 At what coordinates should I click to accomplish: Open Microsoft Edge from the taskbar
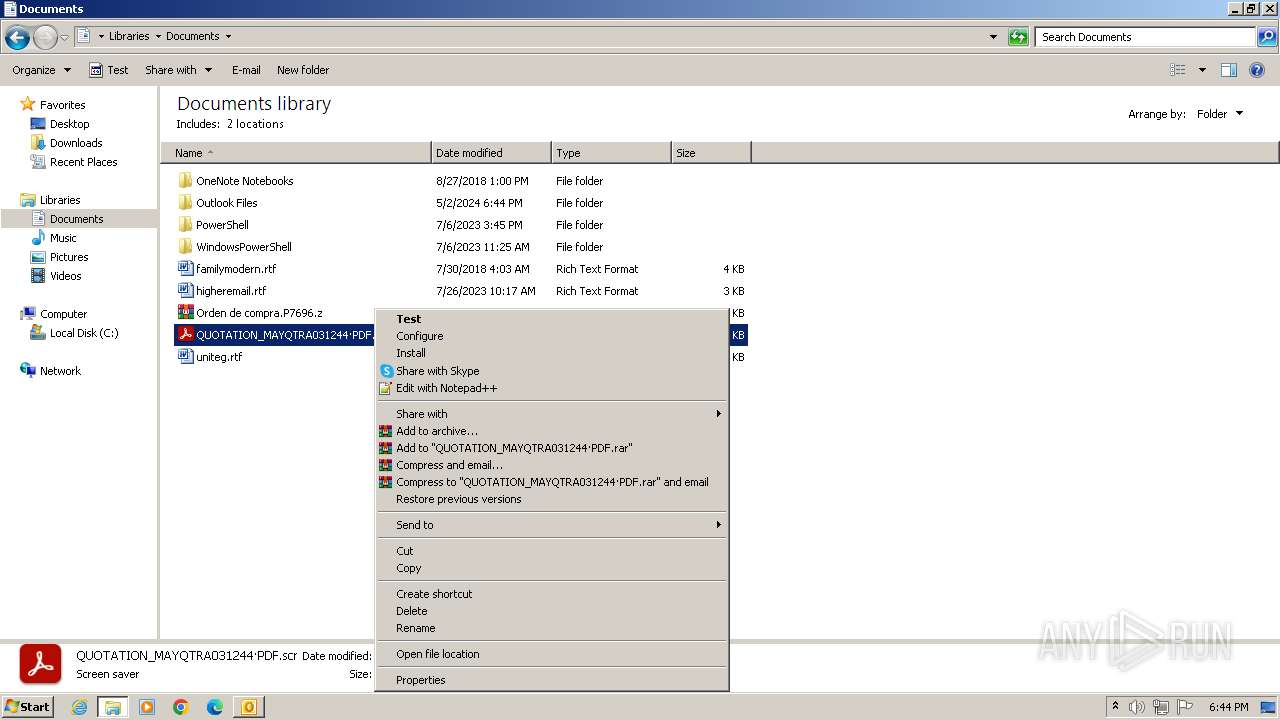pos(214,707)
